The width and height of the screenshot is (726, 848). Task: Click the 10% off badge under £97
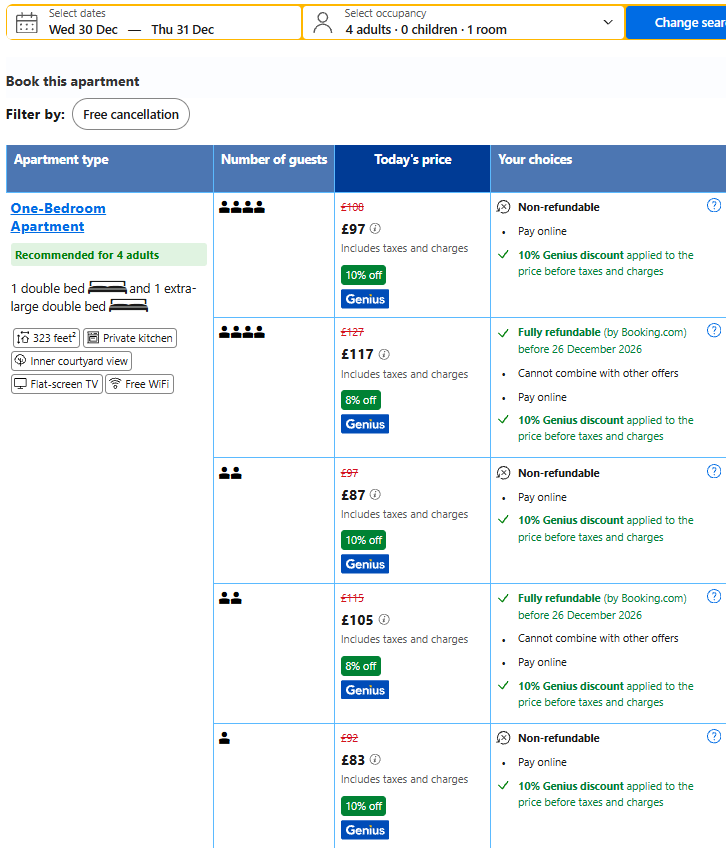(x=364, y=275)
